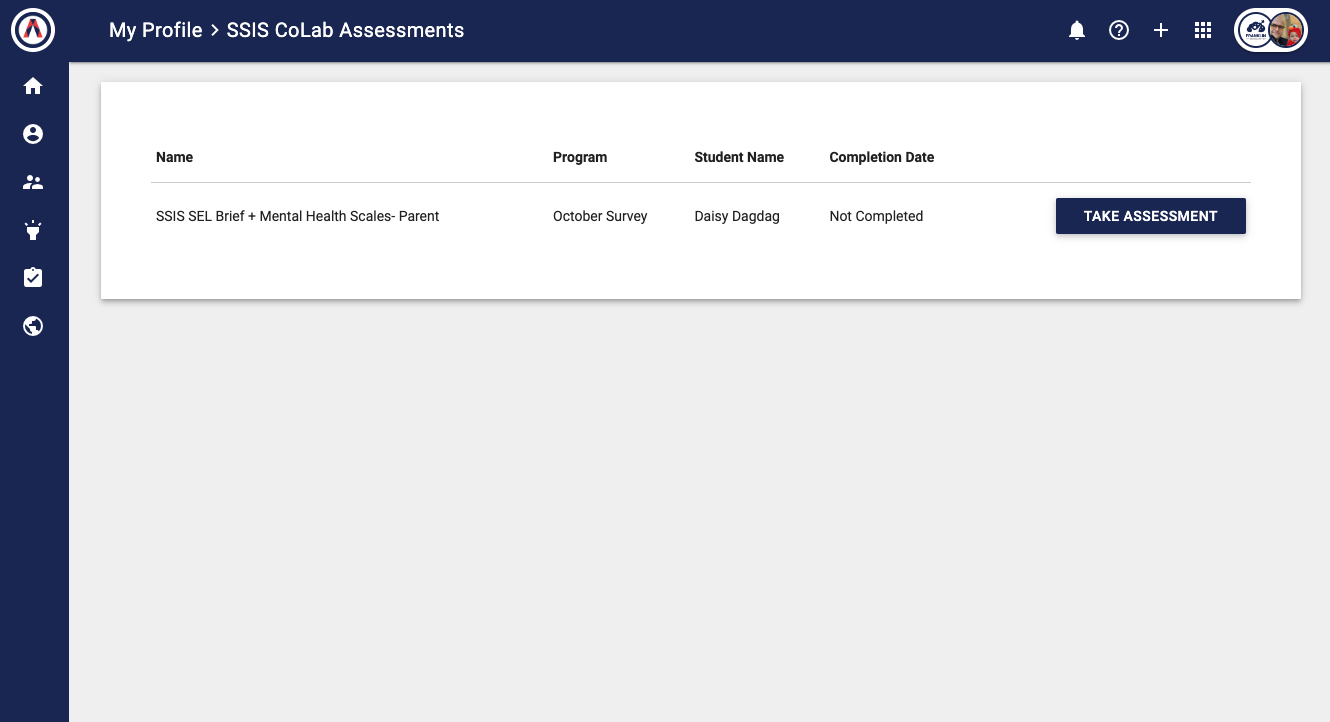Open the people group icon in the sidebar
This screenshot has height=722, width=1330.
33,182
